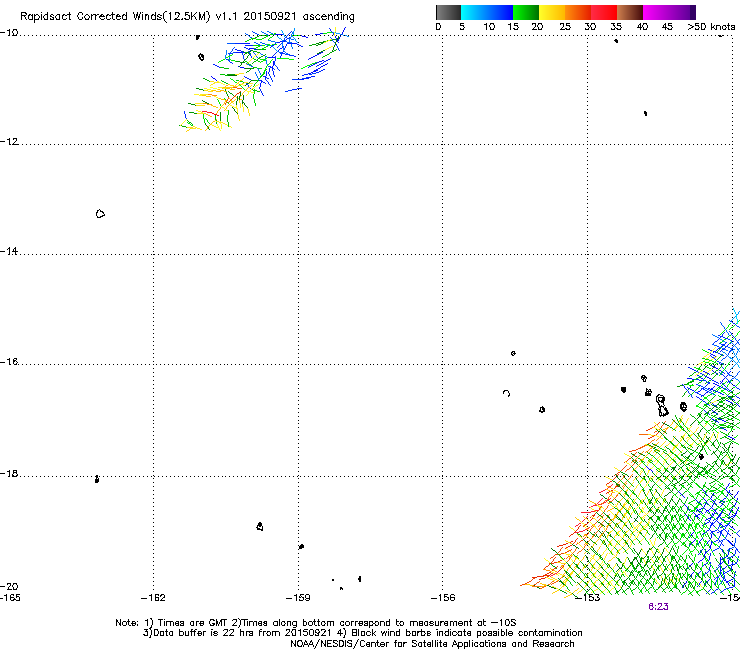This screenshot has height=650, width=740.
Task: Click the -12 latitude label
Action: click(9, 142)
